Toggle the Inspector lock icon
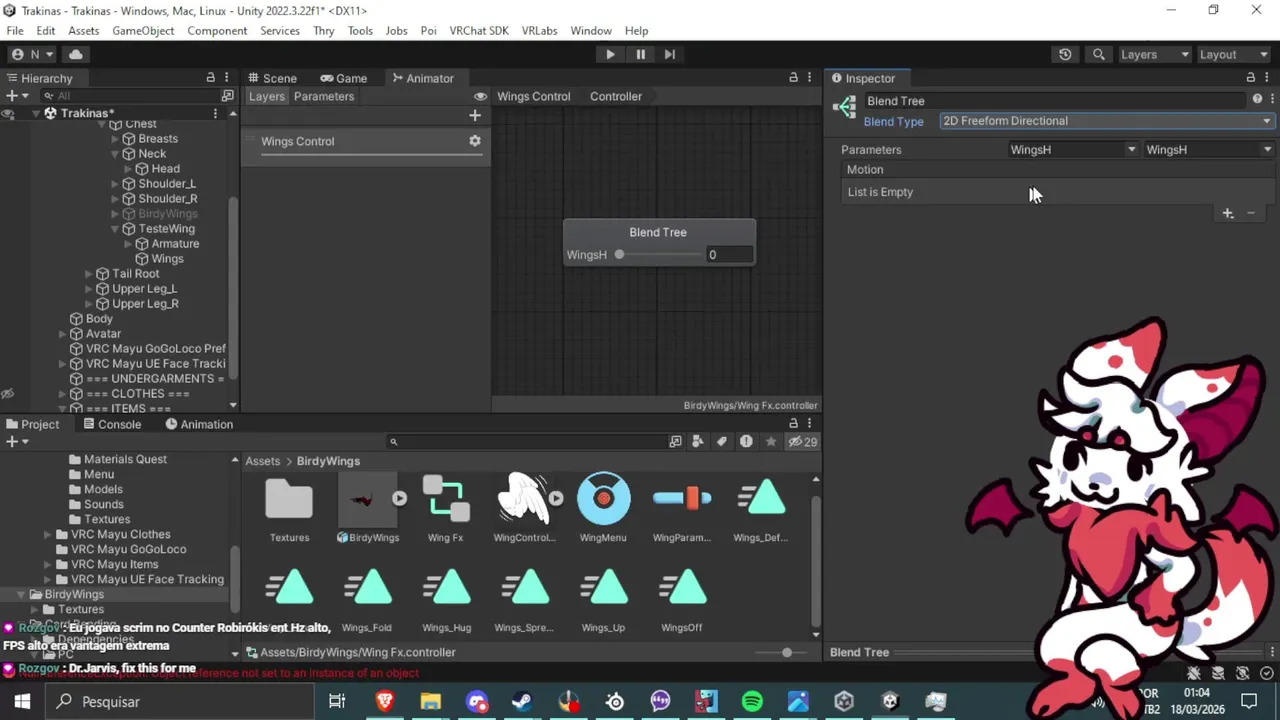The height and width of the screenshot is (720, 1280). (1250, 77)
